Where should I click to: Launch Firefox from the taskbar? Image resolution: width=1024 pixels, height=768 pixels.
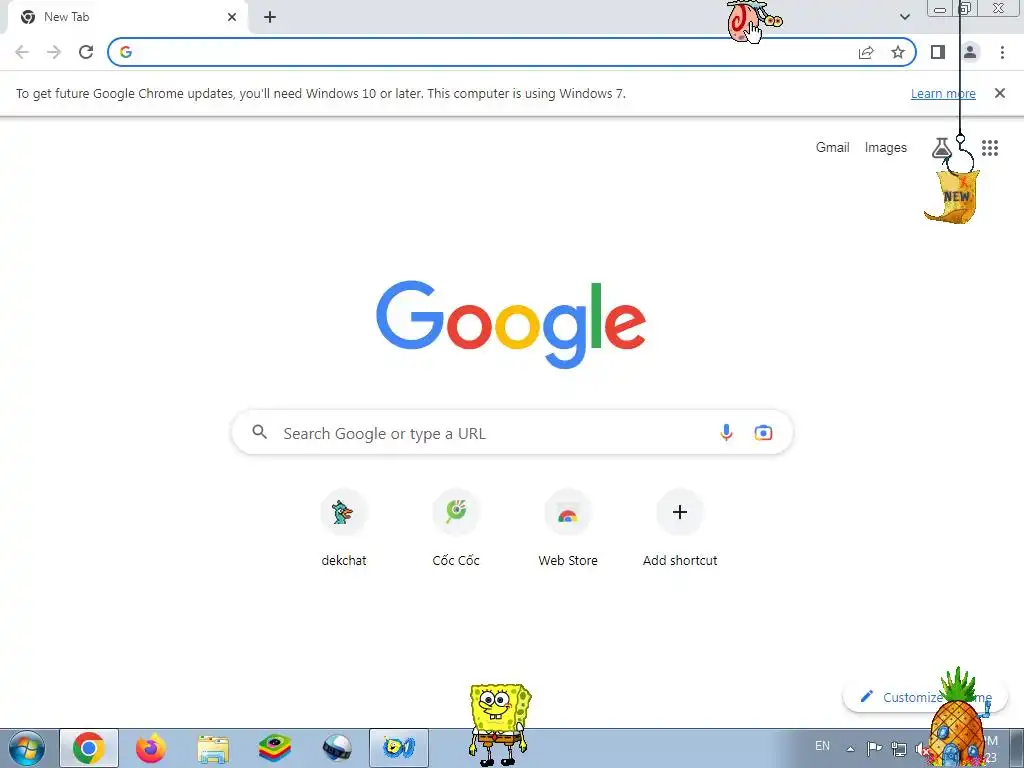click(x=151, y=748)
